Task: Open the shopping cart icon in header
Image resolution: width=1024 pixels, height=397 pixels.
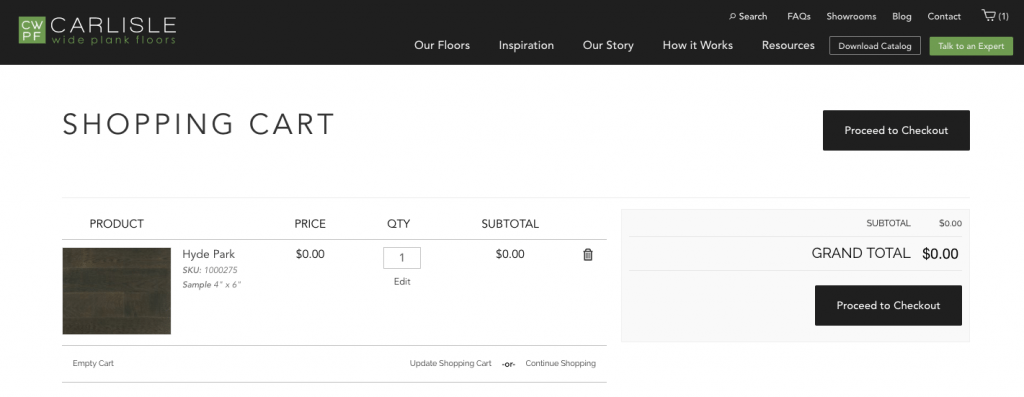Action: (995, 16)
